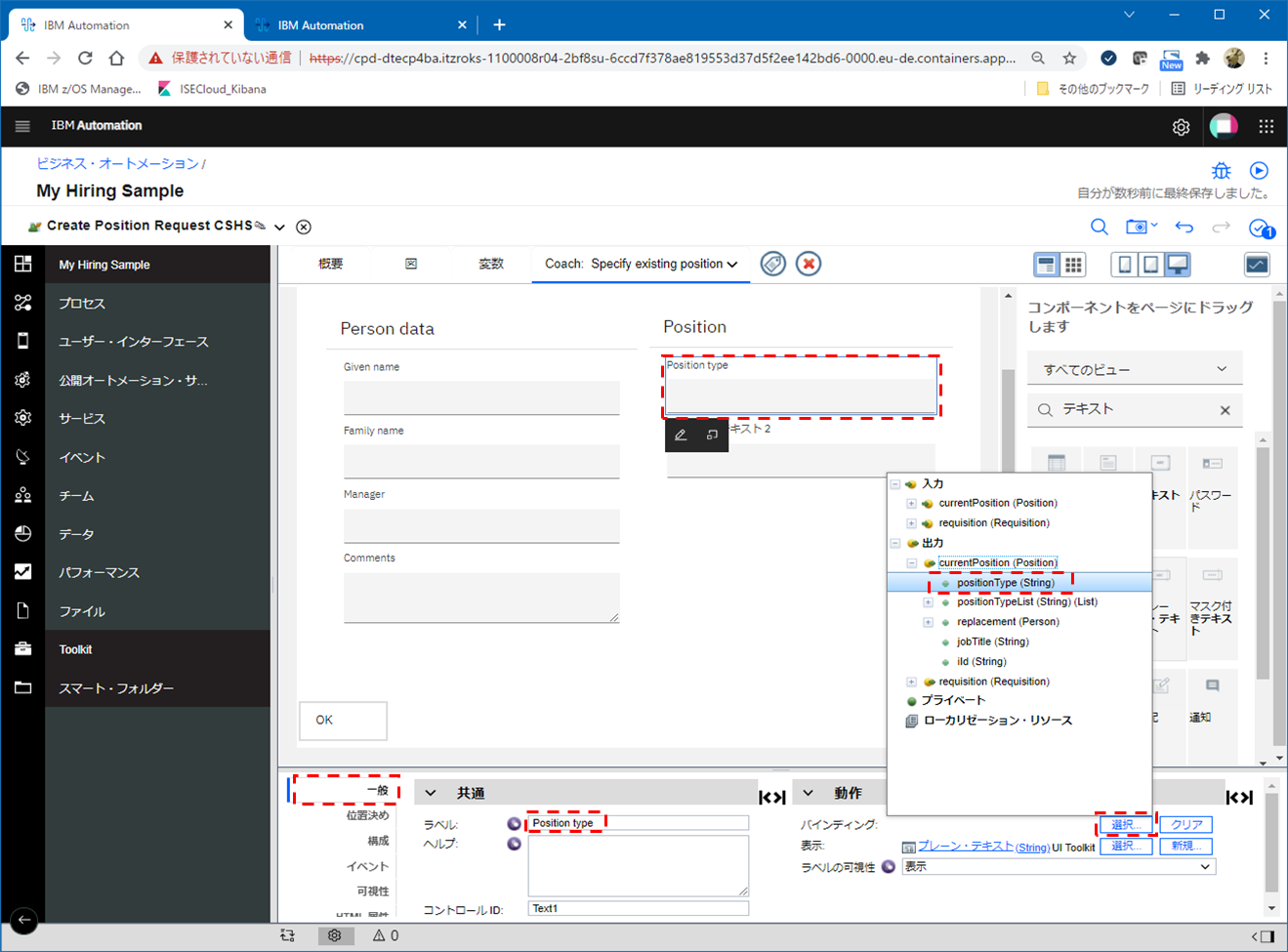This screenshot has height=952, width=1288.
Task: Click the ラベル input field
Action: pos(638,823)
